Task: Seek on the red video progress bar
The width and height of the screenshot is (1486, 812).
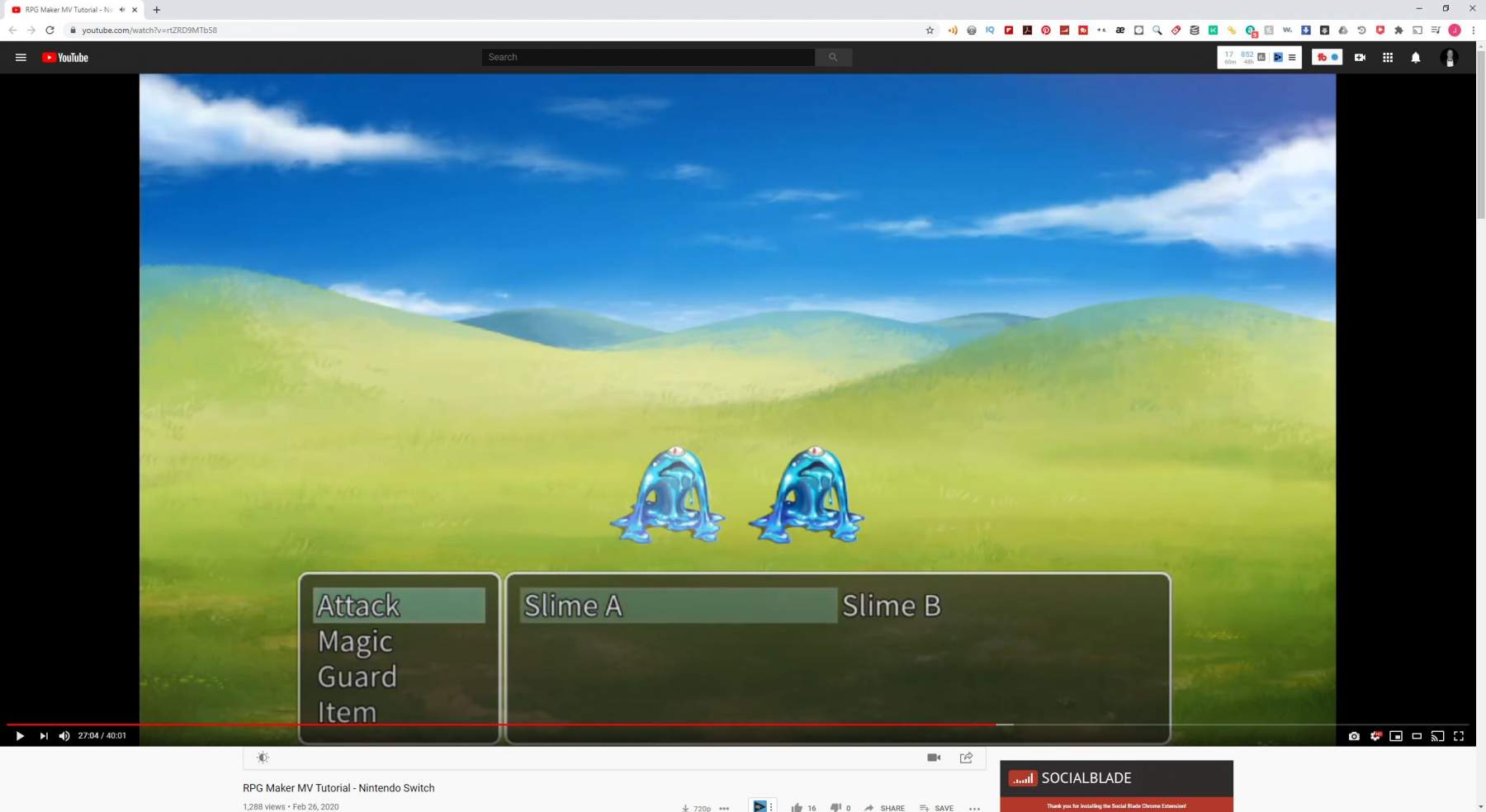Action: (501, 725)
